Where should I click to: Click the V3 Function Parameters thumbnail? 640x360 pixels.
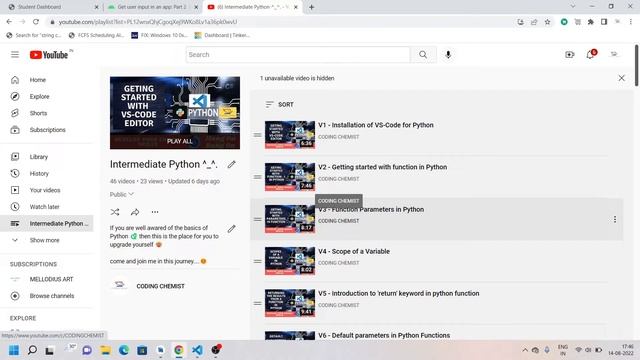pos(290,219)
